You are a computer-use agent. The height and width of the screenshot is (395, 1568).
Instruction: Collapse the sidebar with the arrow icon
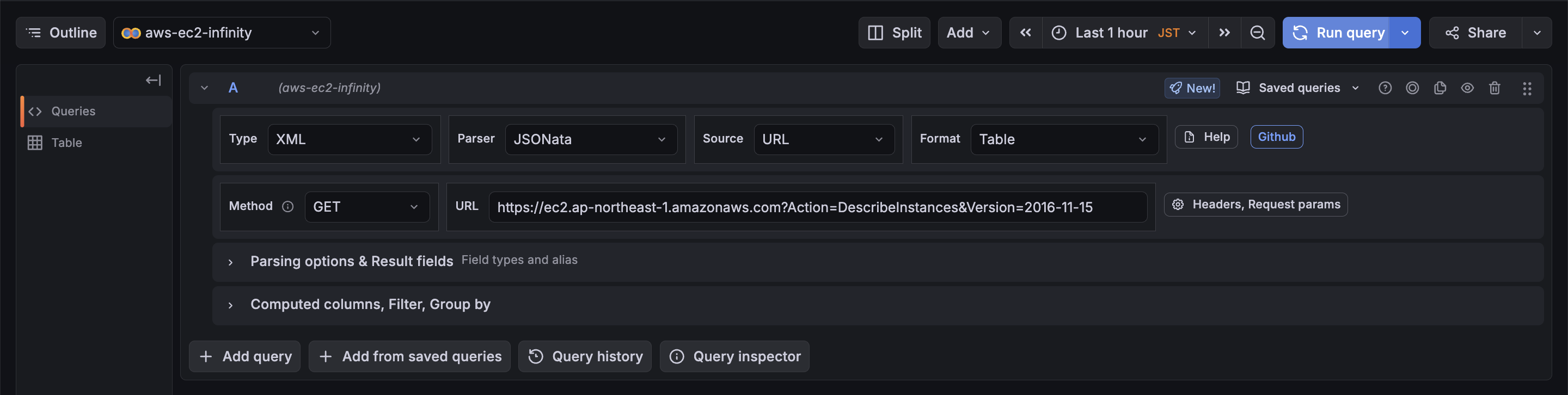pyautogui.click(x=153, y=81)
